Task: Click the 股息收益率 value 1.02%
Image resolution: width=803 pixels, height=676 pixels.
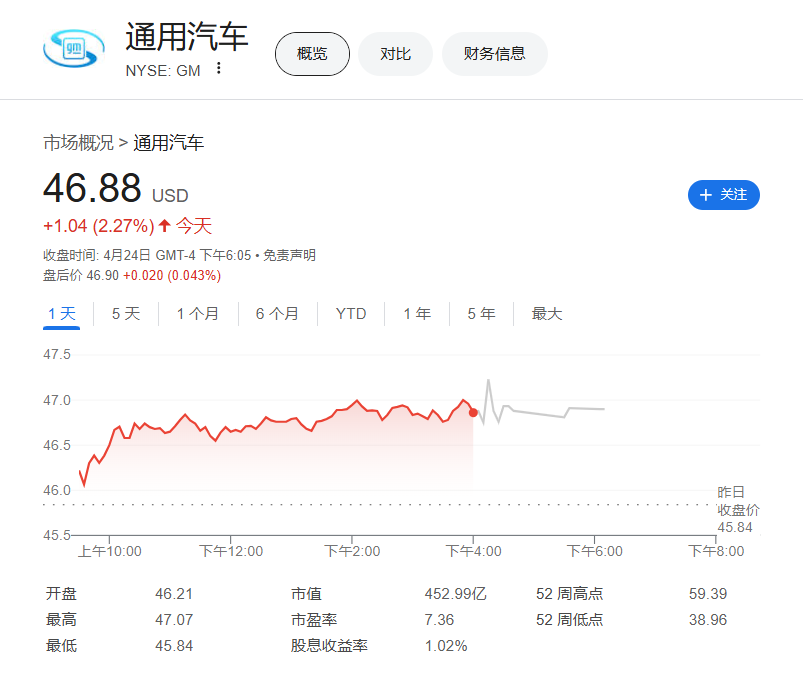Action: click(x=446, y=646)
